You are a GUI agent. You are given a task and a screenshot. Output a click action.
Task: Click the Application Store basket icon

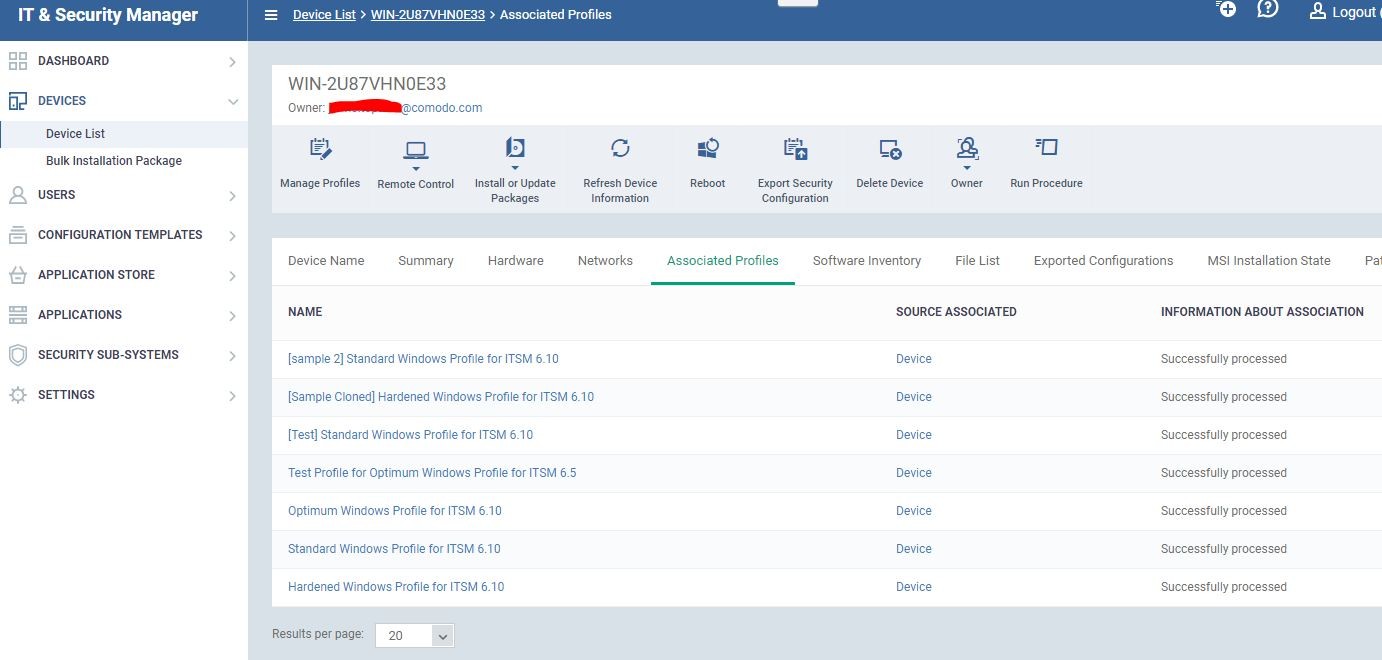(x=18, y=275)
